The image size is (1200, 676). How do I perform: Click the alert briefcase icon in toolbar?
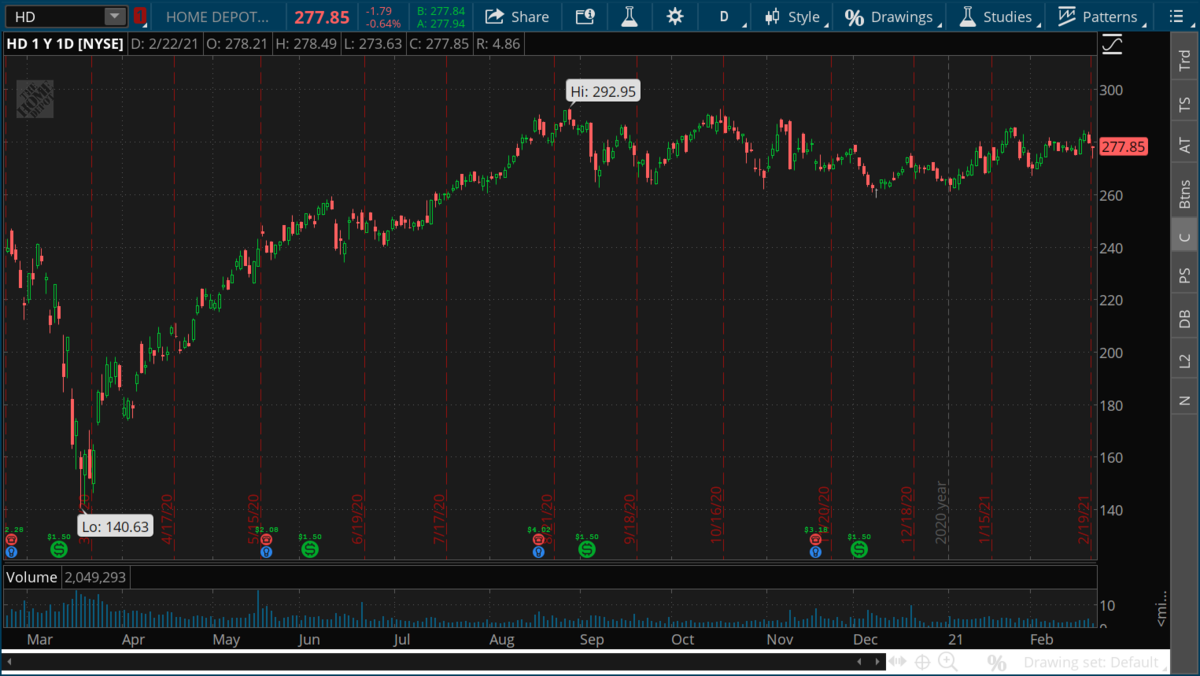pyautogui.click(x=585, y=16)
